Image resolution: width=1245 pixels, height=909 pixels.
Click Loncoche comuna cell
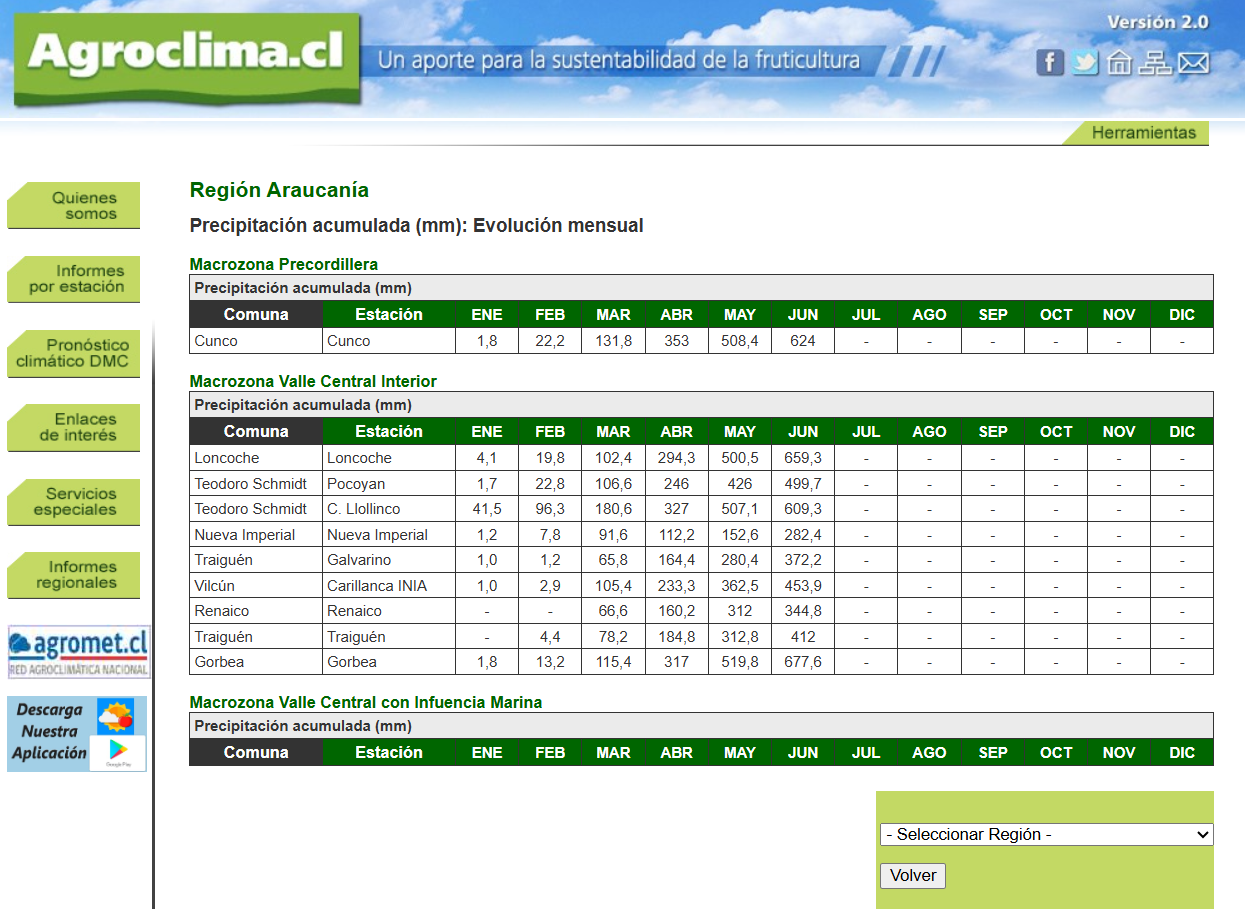coord(256,458)
